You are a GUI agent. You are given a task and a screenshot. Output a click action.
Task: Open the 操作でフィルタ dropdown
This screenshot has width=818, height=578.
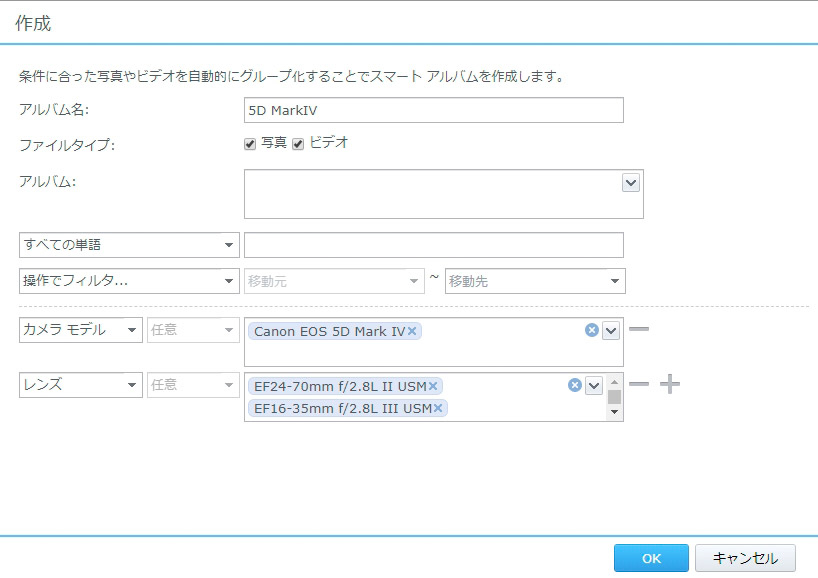[x=129, y=281]
